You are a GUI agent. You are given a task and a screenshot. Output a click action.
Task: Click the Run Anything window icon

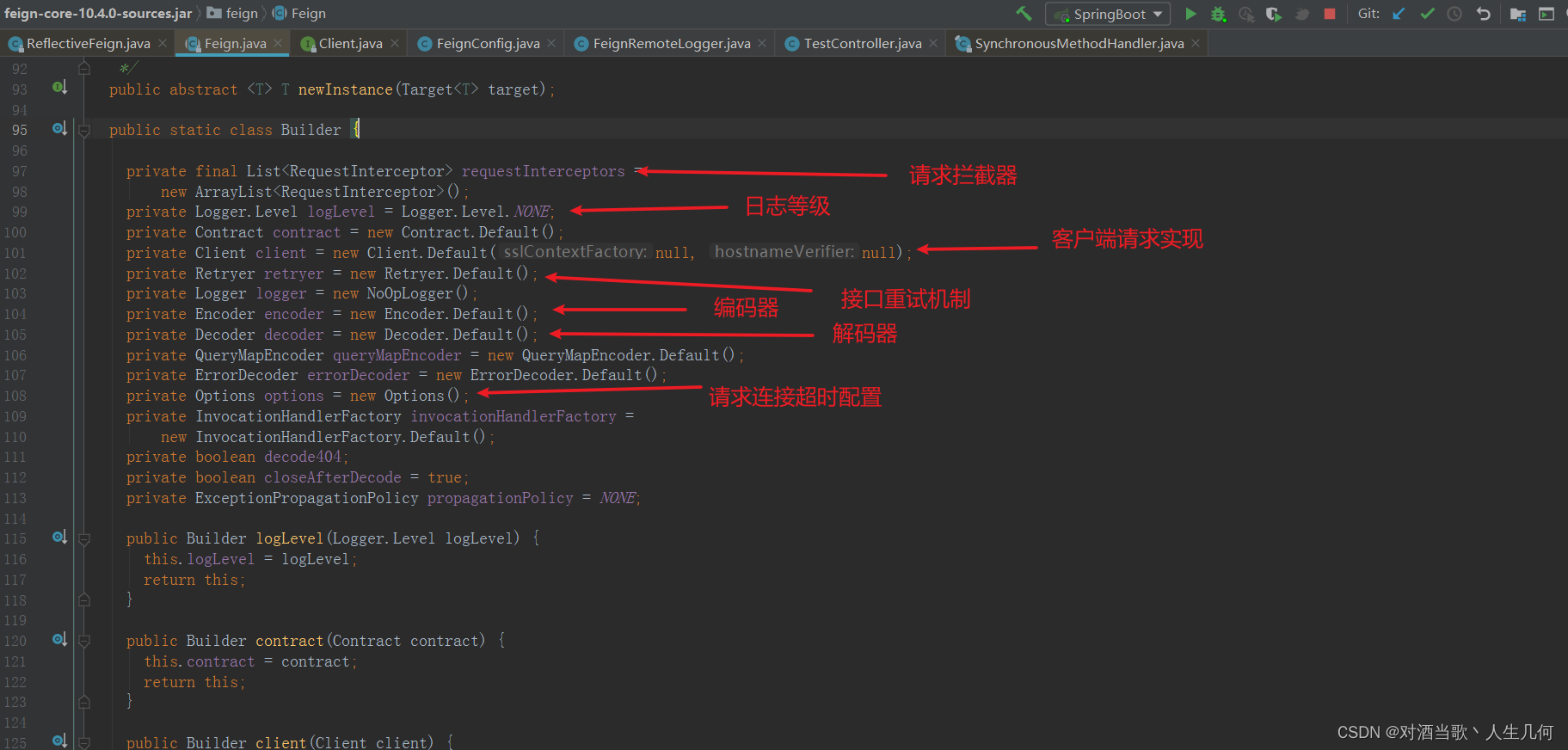click(1546, 14)
